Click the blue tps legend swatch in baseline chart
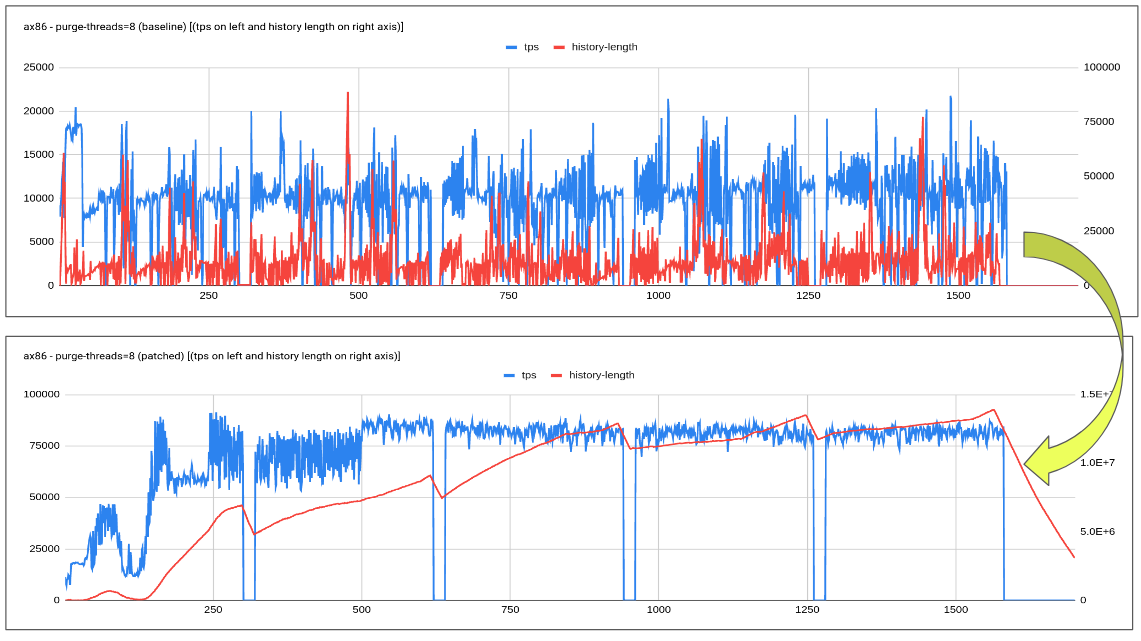The height and width of the screenshot is (641, 1141). pyautogui.click(x=512, y=47)
